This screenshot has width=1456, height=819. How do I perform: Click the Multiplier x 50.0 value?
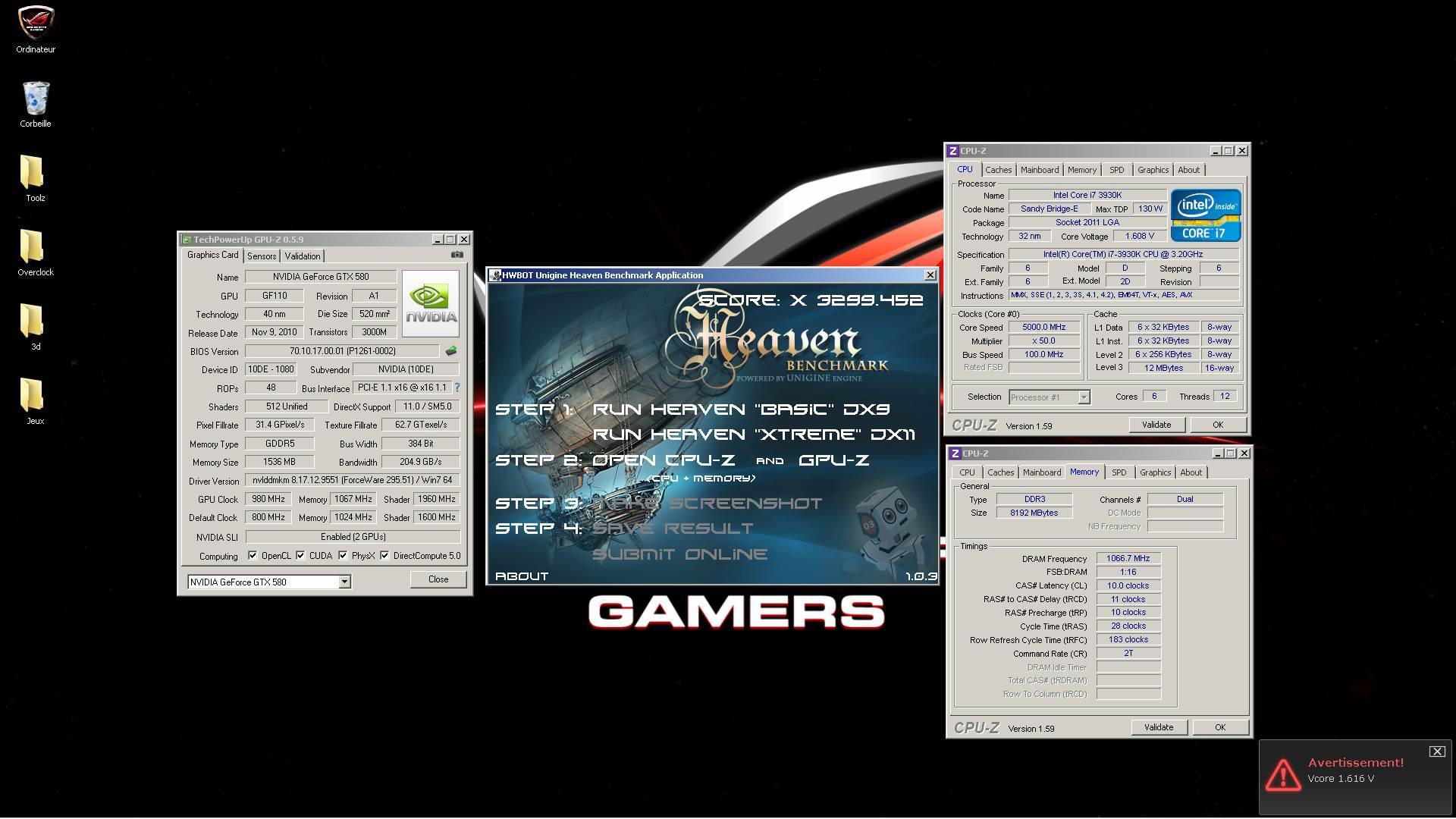pyautogui.click(x=1044, y=341)
